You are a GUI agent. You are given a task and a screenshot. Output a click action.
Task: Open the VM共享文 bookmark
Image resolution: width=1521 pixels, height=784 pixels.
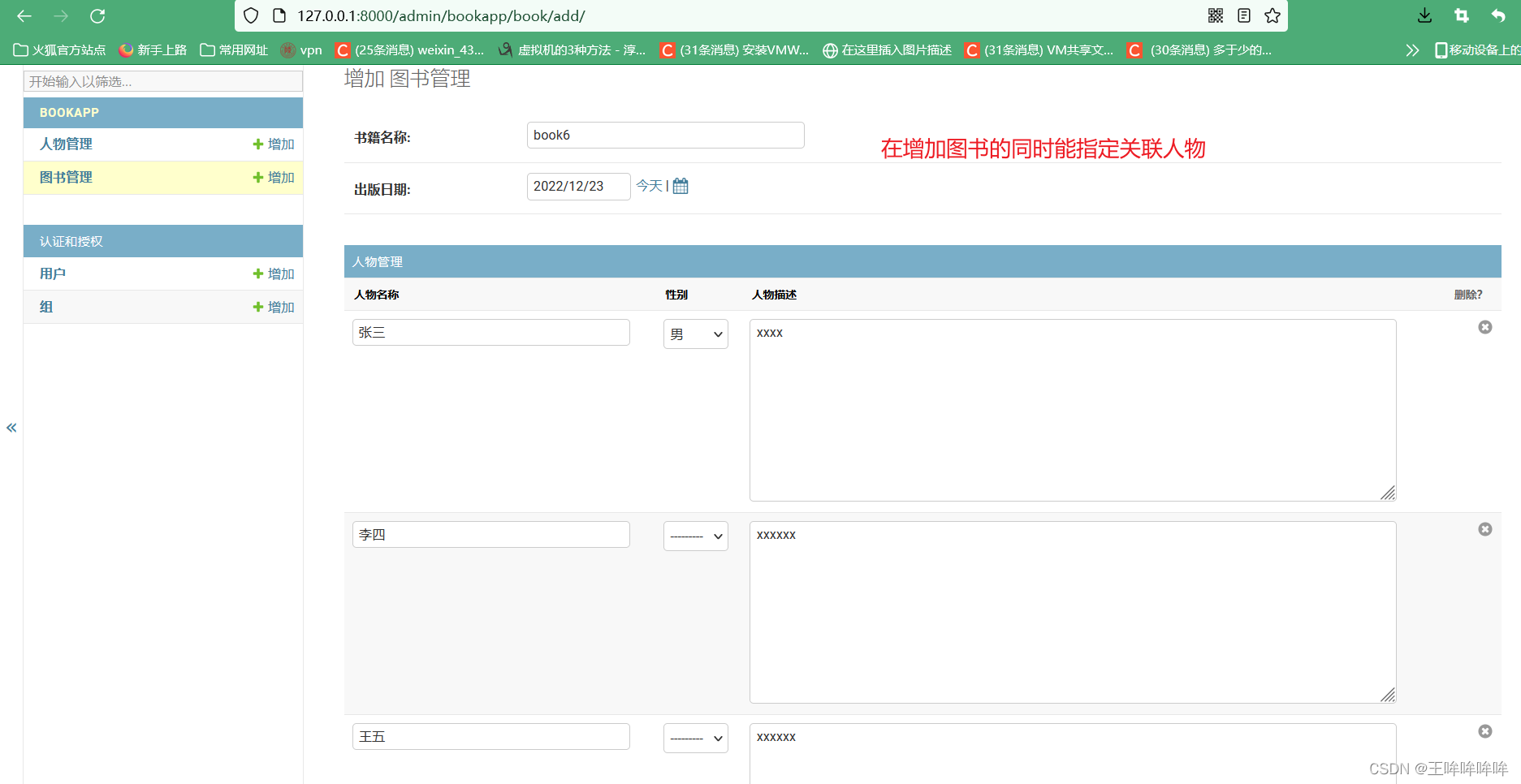tap(1039, 50)
